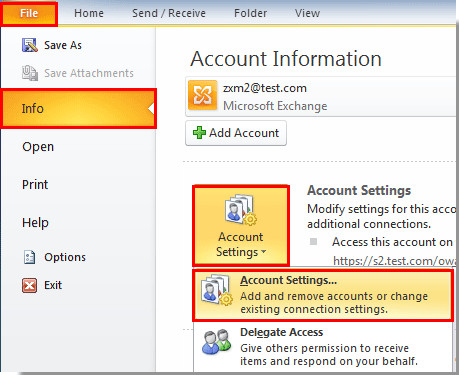Image resolution: width=459 pixels, height=375 pixels.
Task: Expand the Account Settings dropdown button
Action: point(241,226)
